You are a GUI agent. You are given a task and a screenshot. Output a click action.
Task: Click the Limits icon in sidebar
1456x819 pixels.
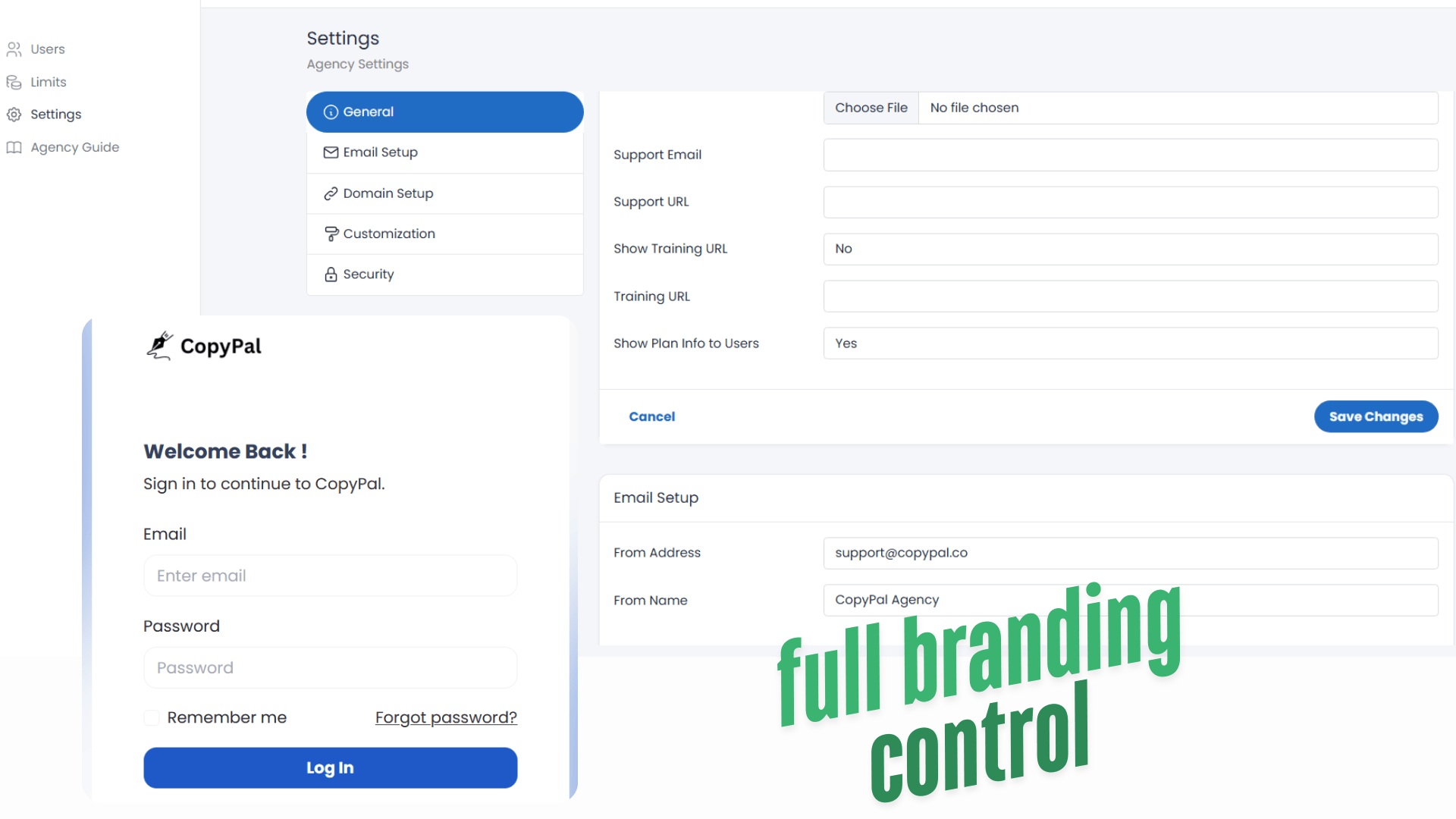coord(14,82)
